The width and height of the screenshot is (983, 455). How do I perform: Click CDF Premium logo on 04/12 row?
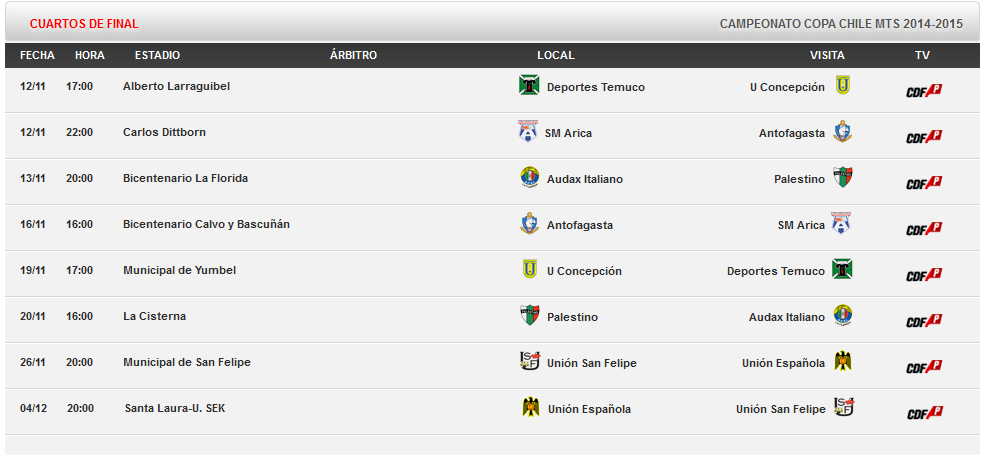pyautogui.click(x=925, y=413)
